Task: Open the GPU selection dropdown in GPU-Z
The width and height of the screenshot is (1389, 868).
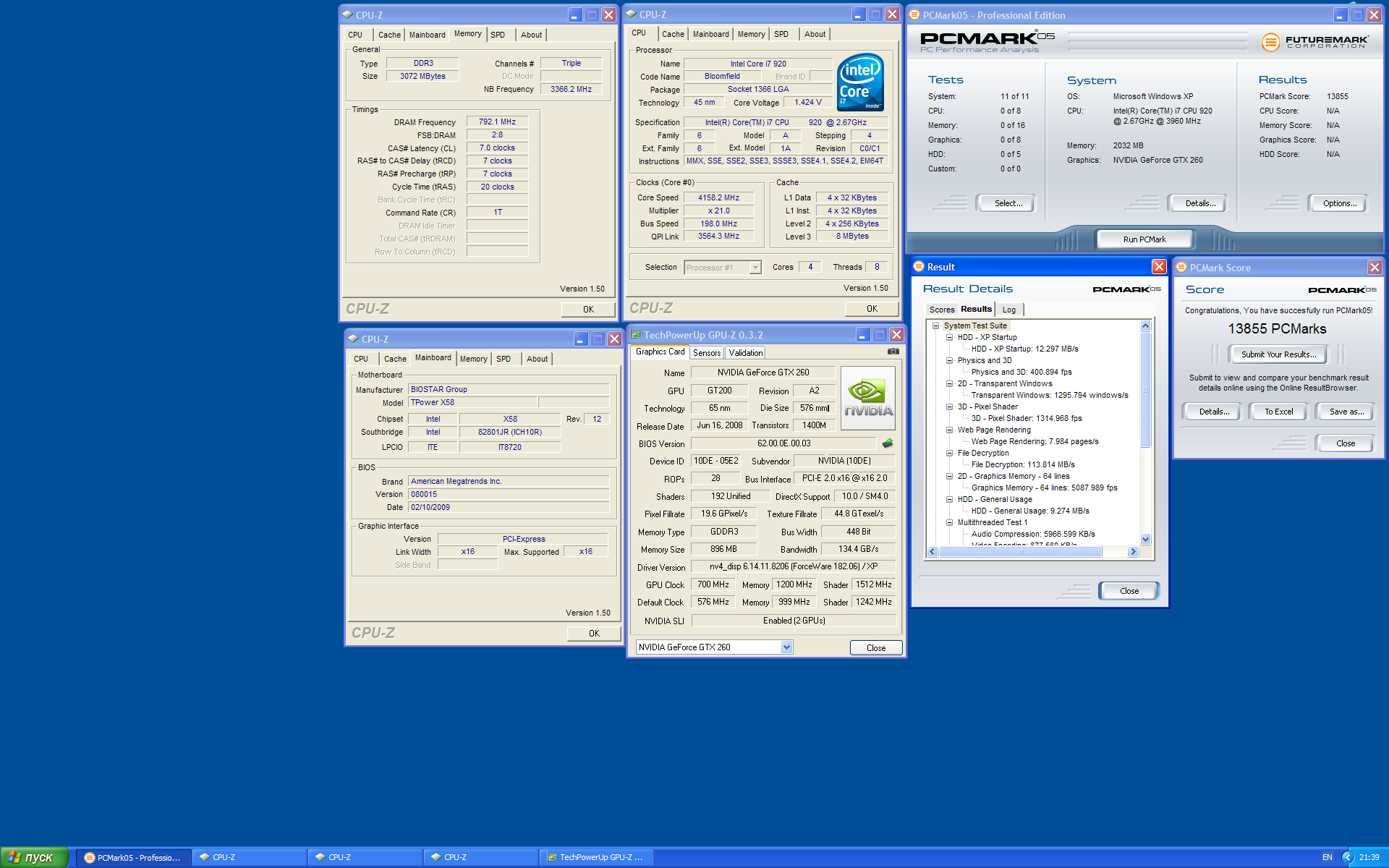Action: pos(786,647)
